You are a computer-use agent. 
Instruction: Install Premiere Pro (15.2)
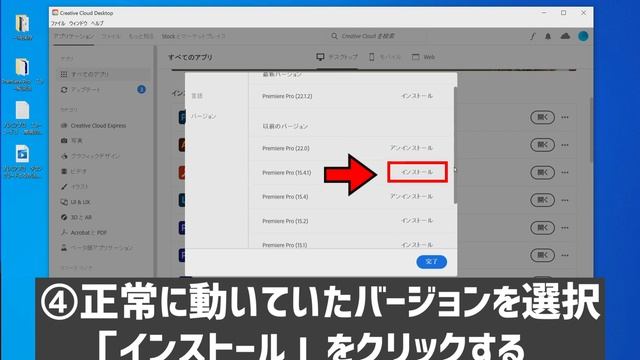pyautogui.click(x=416, y=220)
